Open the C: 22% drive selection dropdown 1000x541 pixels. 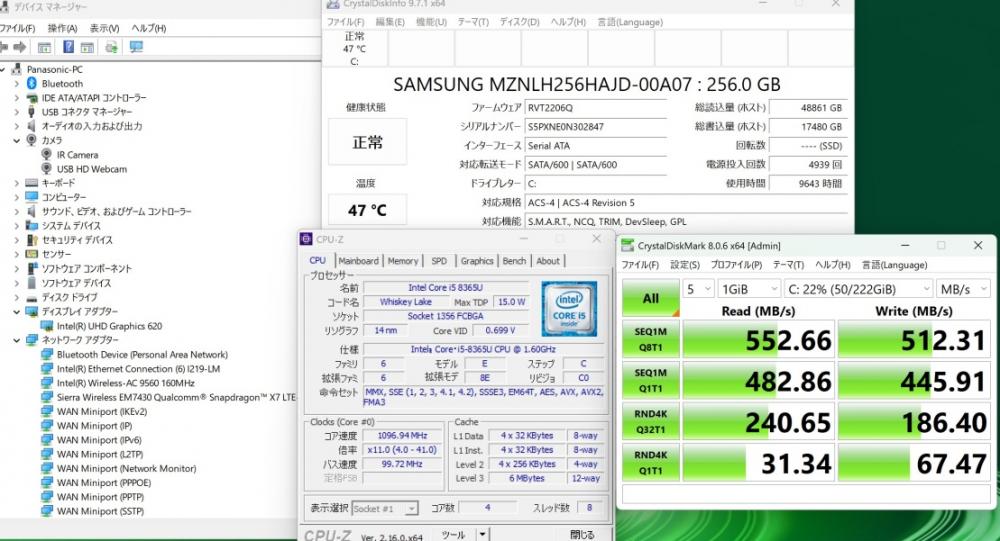[x=858, y=289]
